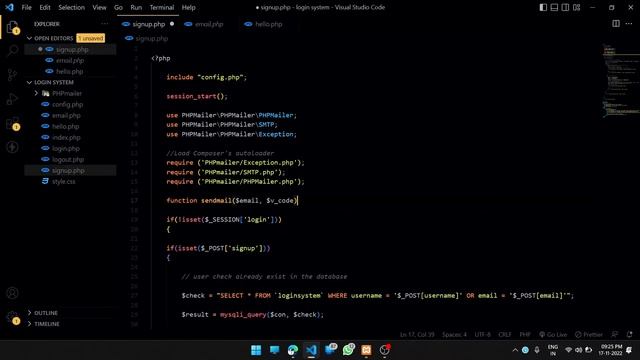Viewport: 640px width, 360px height.
Task: Click the PHP language mode status item
Action: click(x=525, y=334)
